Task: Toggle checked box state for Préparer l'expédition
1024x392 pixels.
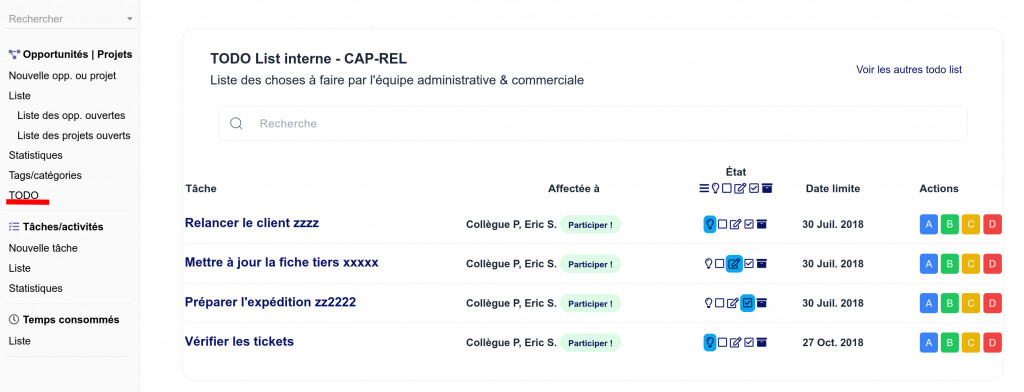Action: point(748,303)
